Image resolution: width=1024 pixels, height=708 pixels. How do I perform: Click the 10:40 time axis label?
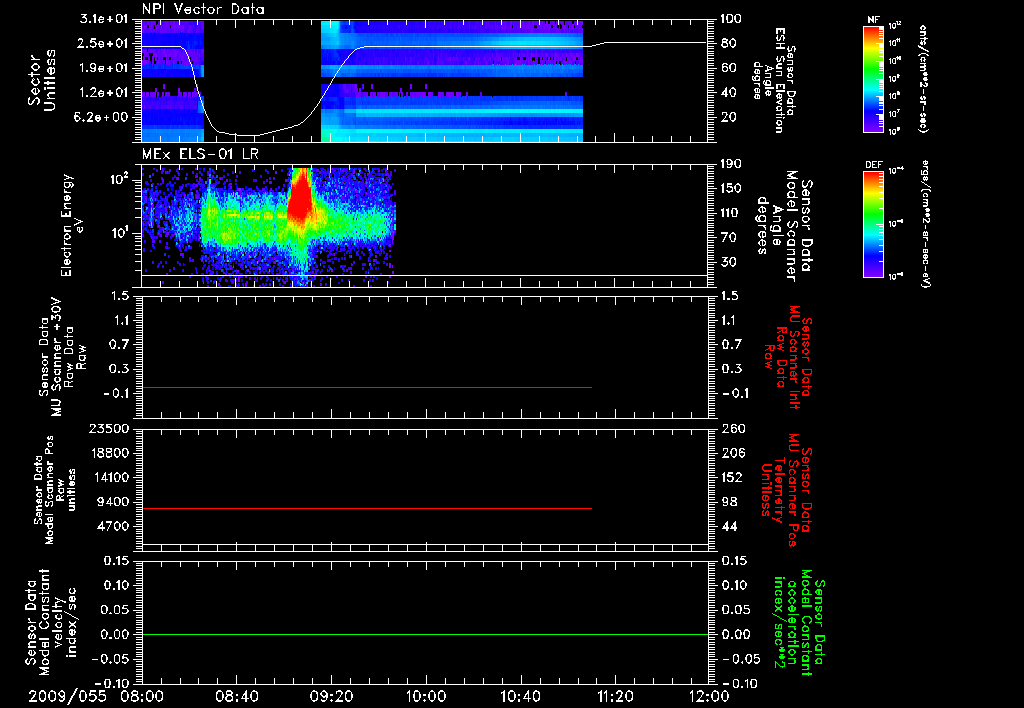tap(520, 696)
